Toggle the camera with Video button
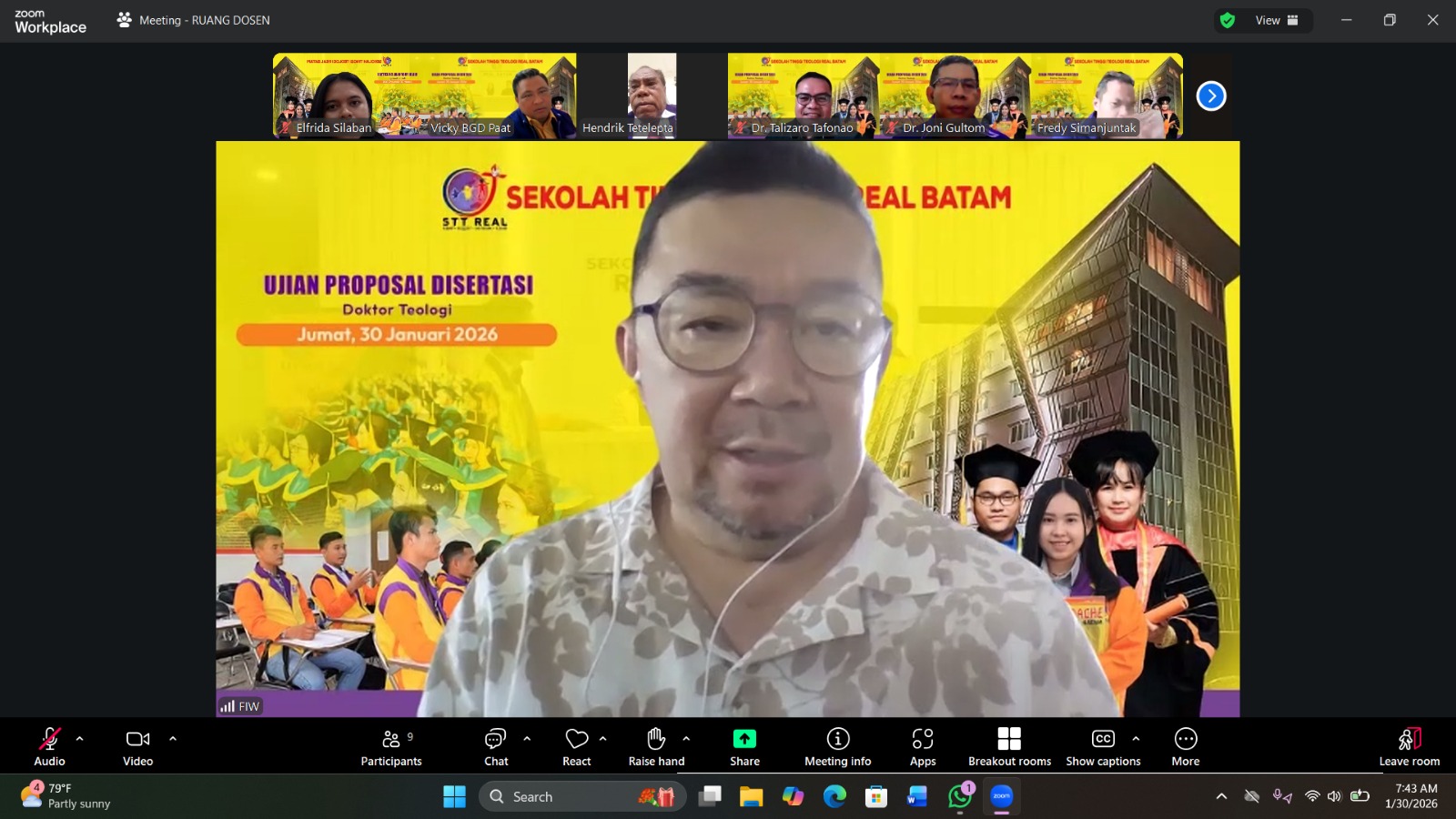Screen dimensions: 1456x819 click(138, 746)
